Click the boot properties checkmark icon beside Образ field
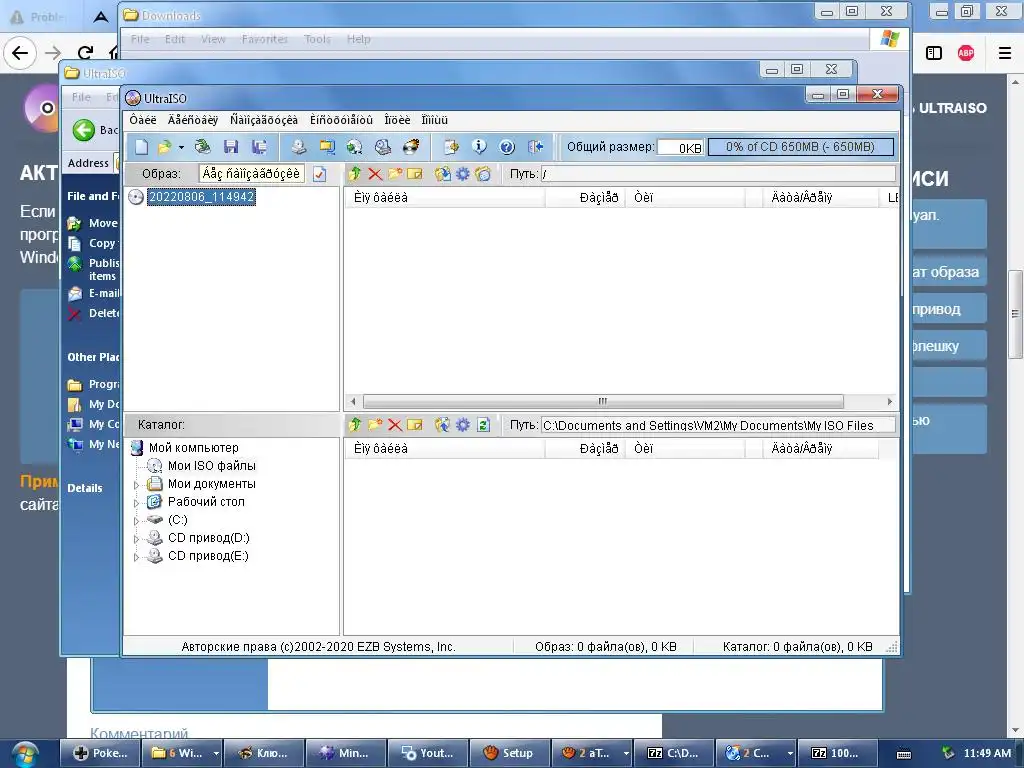The height and width of the screenshot is (768, 1024). pos(319,174)
